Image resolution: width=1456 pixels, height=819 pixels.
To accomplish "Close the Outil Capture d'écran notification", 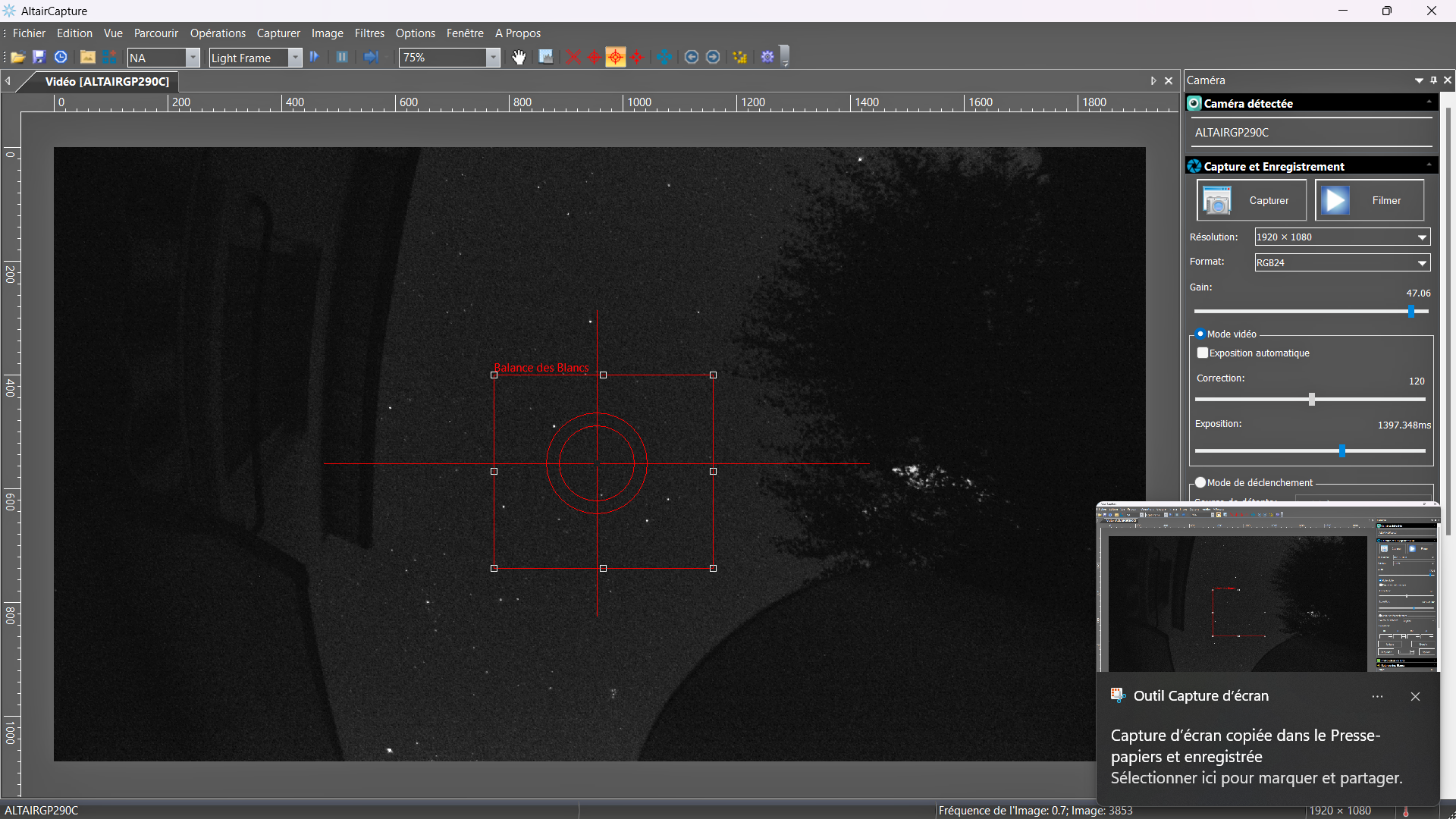I will tap(1415, 696).
